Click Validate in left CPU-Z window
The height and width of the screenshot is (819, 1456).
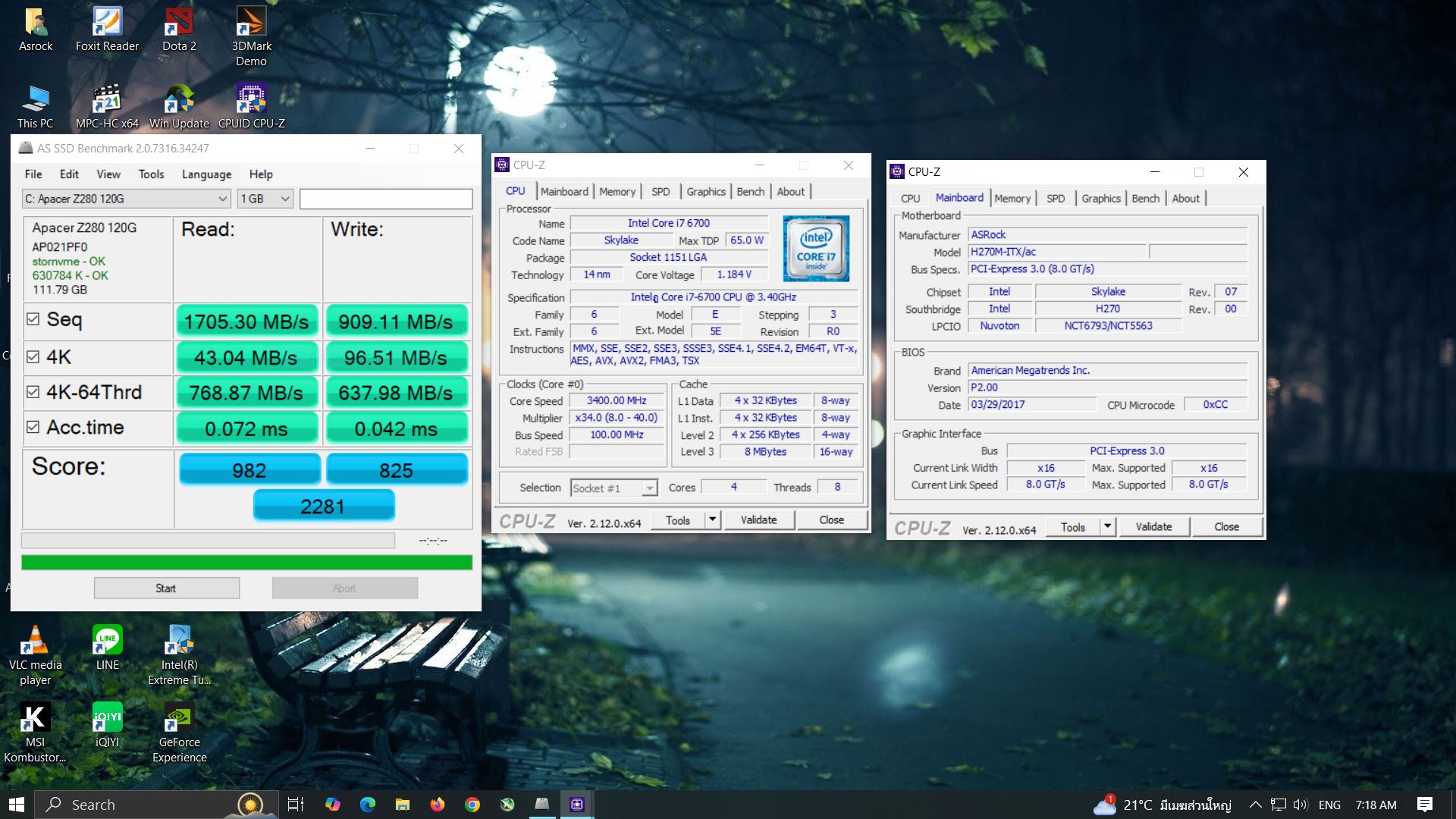(x=758, y=519)
